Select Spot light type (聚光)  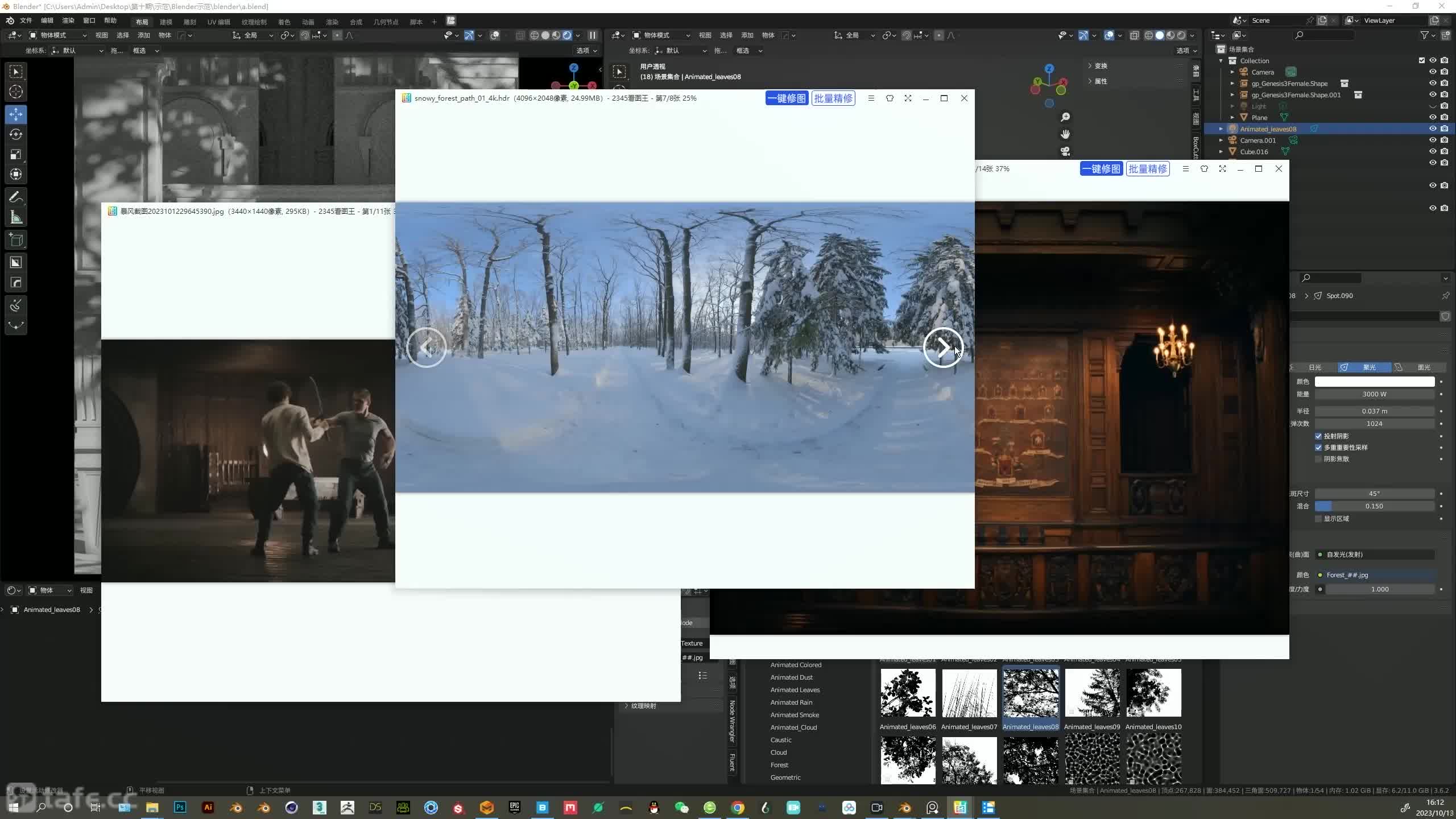coord(1364,367)
